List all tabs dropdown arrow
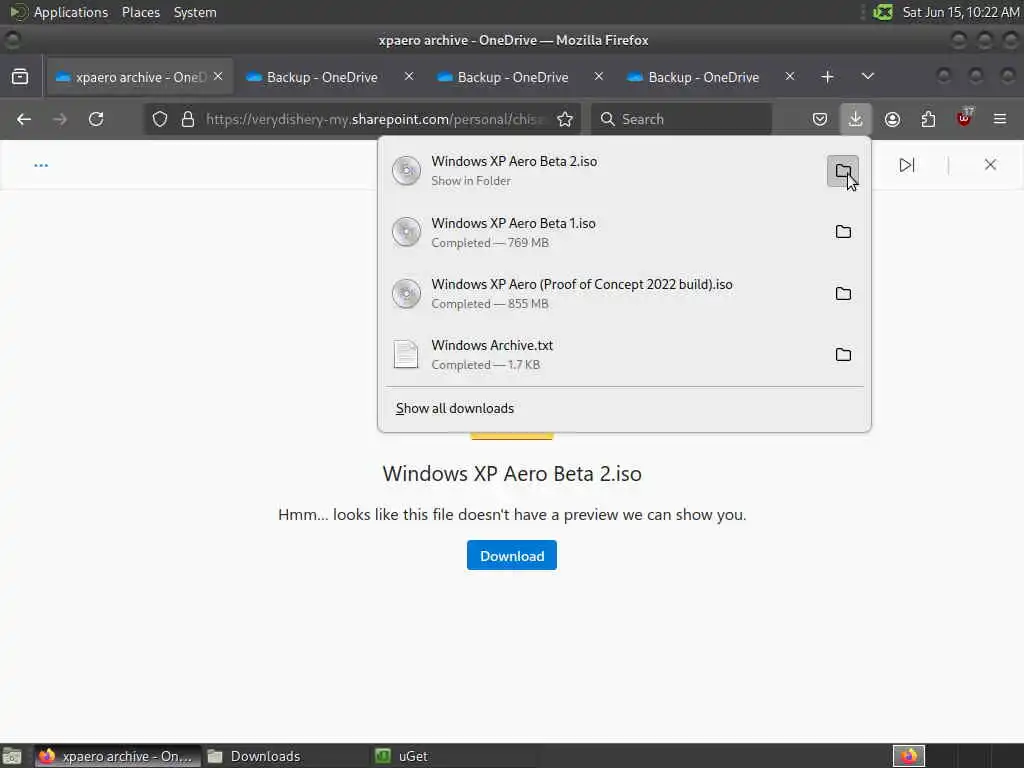The height and width of the screenshot is (768, 1024). point(867,76)
